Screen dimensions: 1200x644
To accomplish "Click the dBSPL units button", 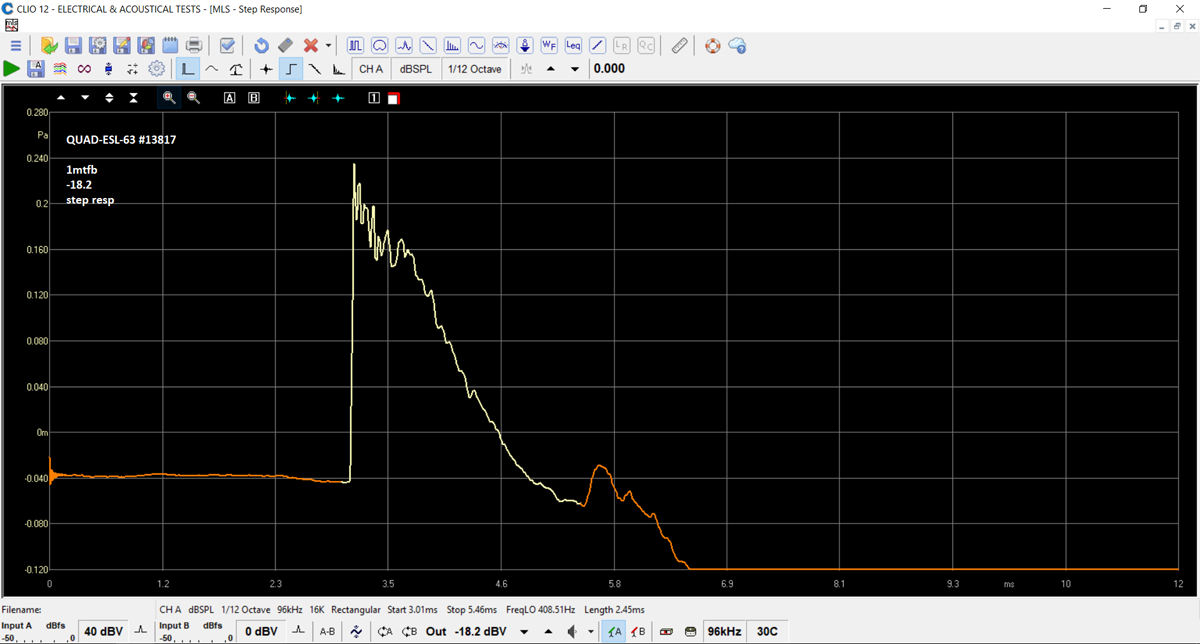I will [416, 69].
